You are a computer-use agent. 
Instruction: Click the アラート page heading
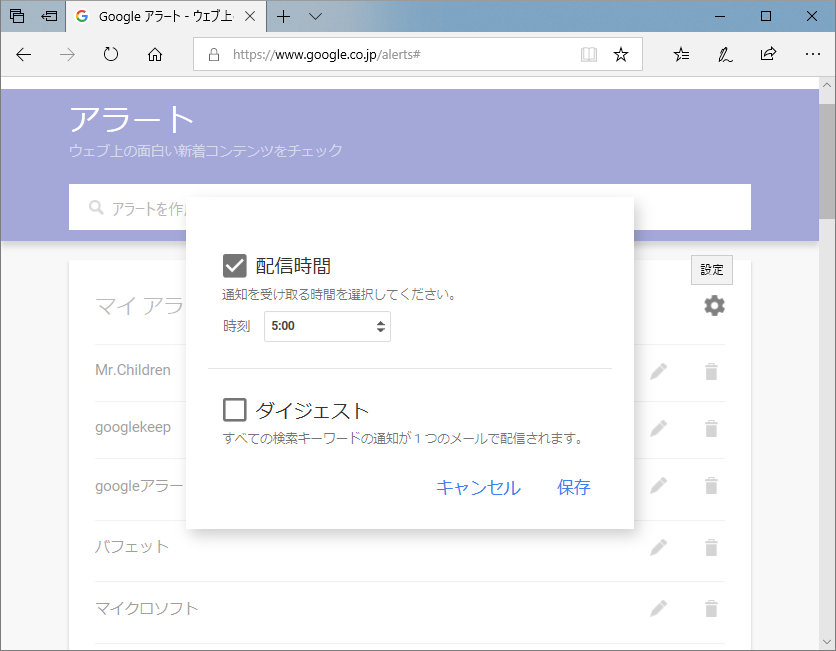pyautogui.click(x=132, y=118)
